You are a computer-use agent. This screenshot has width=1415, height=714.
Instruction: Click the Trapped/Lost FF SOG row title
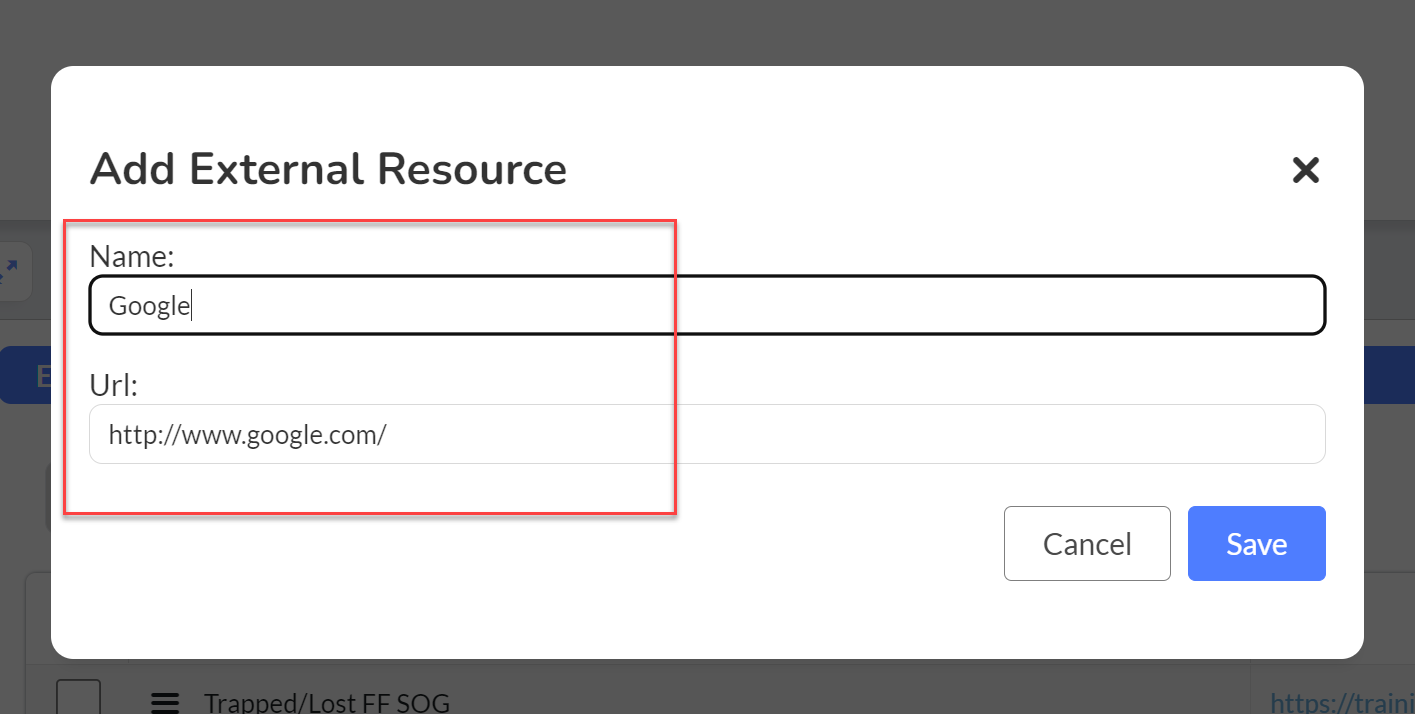point(327,702)
